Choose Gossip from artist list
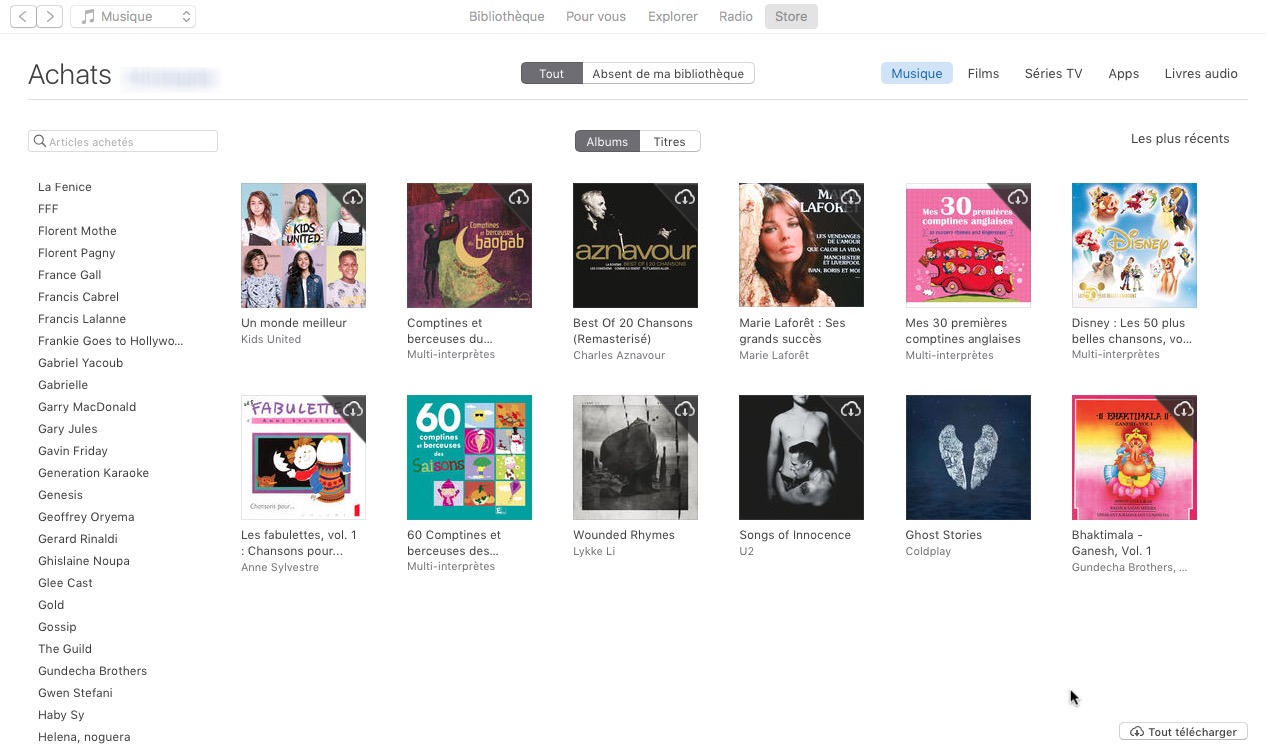 57,627
